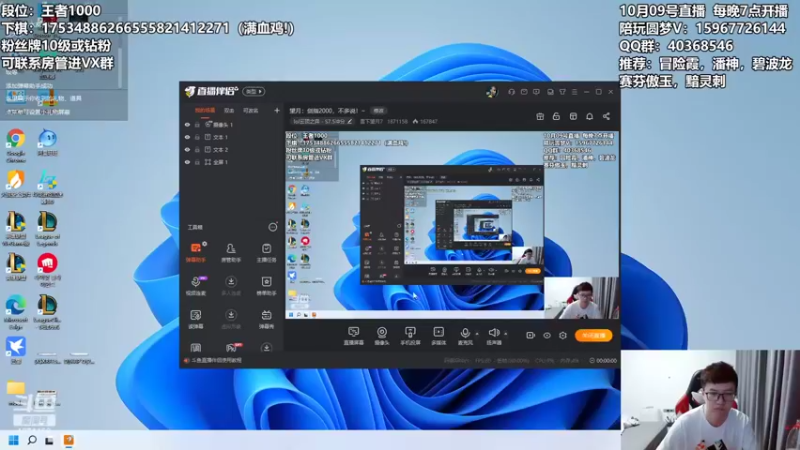Select the 文本 2 source row
Image resolution: width=800 pixels, height=450 pixels.
(231, 149)
